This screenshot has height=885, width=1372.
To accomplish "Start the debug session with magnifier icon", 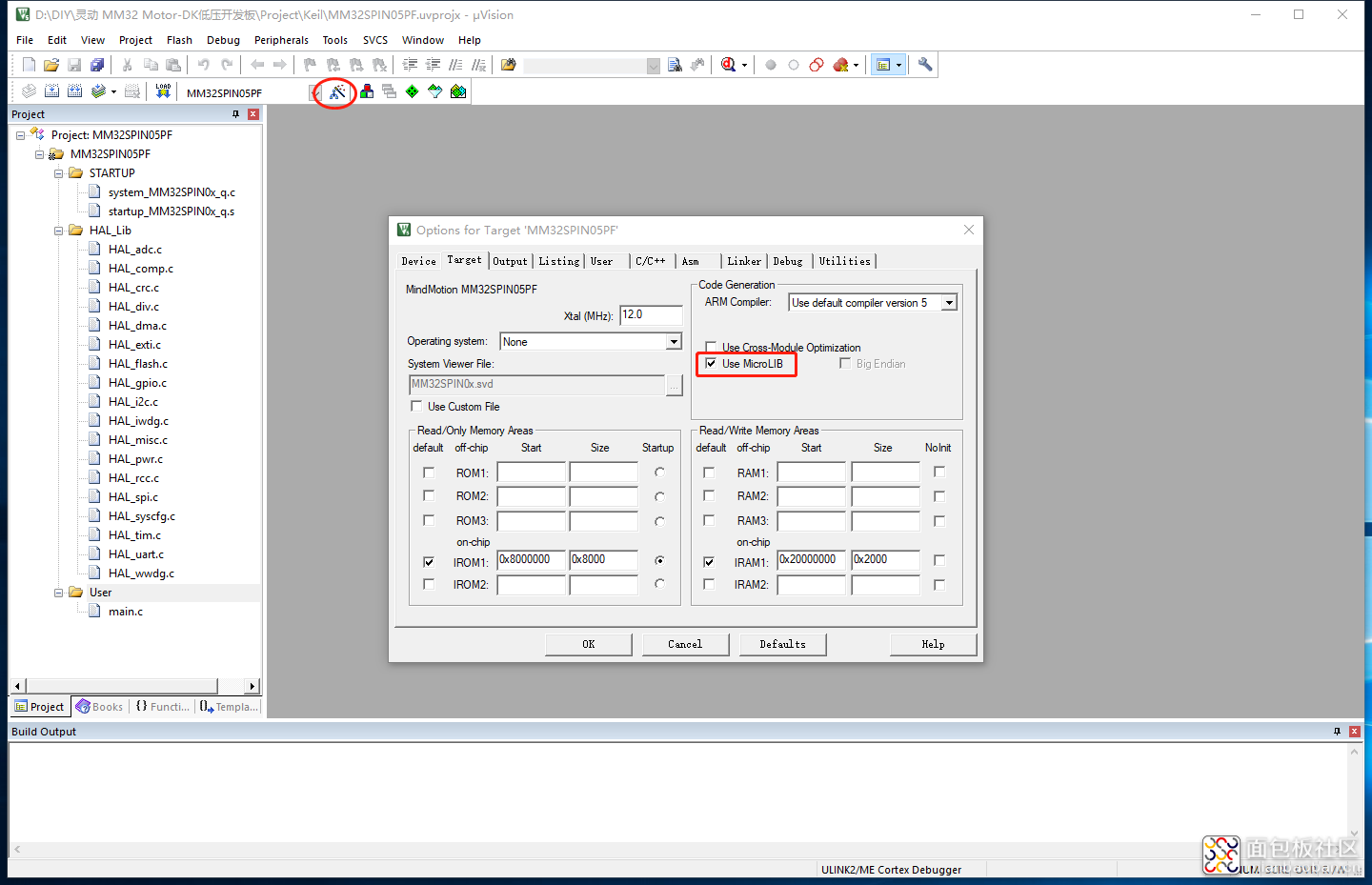I will point(729,65).
